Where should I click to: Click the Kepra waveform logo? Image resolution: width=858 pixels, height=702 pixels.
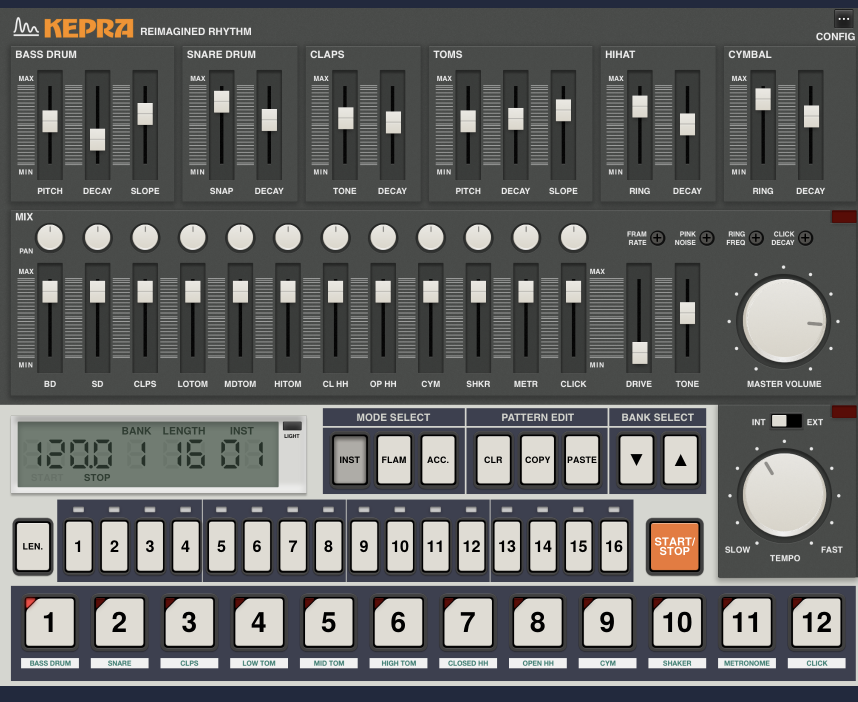point(26,26)
